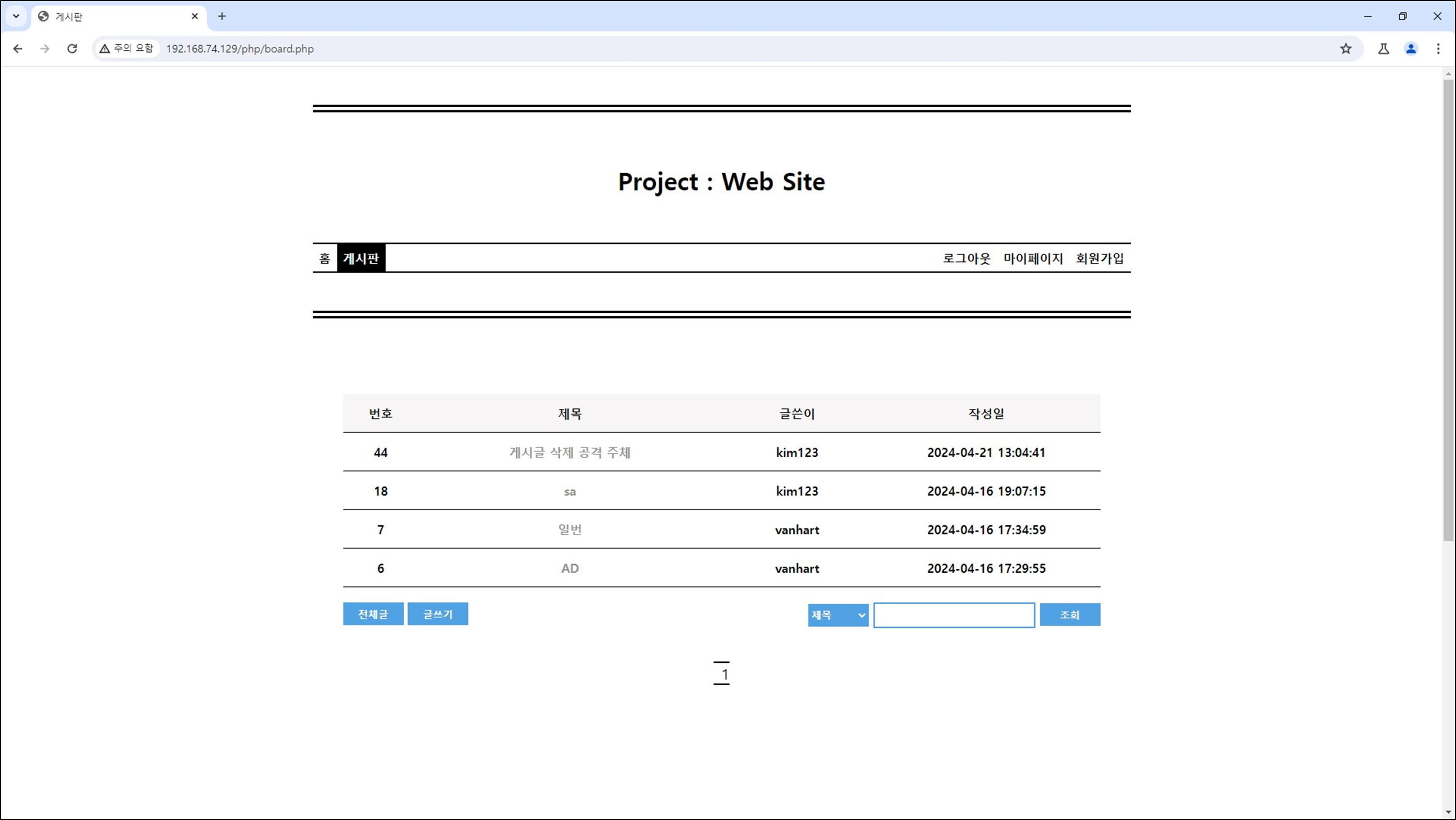Click post number 18 cell

click(380, 491)
